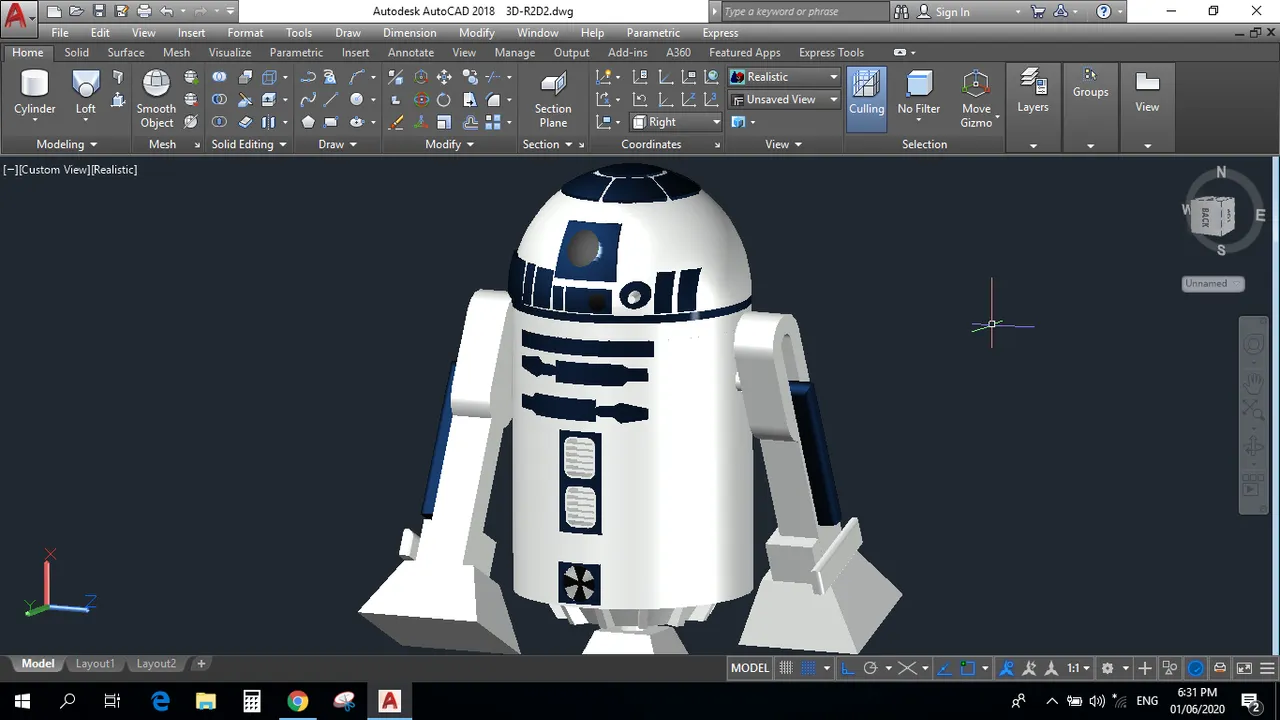This screenshot has height=720, width=1280.
Task: Select the Rectangle draw tool
Action: point(331,122)
